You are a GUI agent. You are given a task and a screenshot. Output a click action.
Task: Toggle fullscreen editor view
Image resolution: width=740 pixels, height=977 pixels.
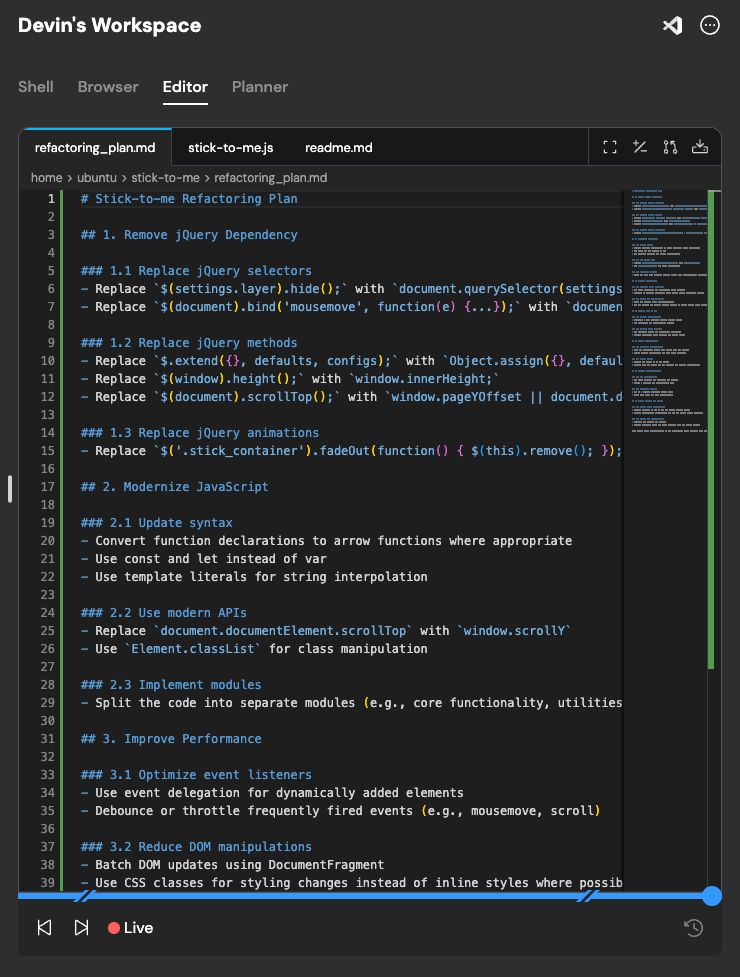click(x=610, y=147)
